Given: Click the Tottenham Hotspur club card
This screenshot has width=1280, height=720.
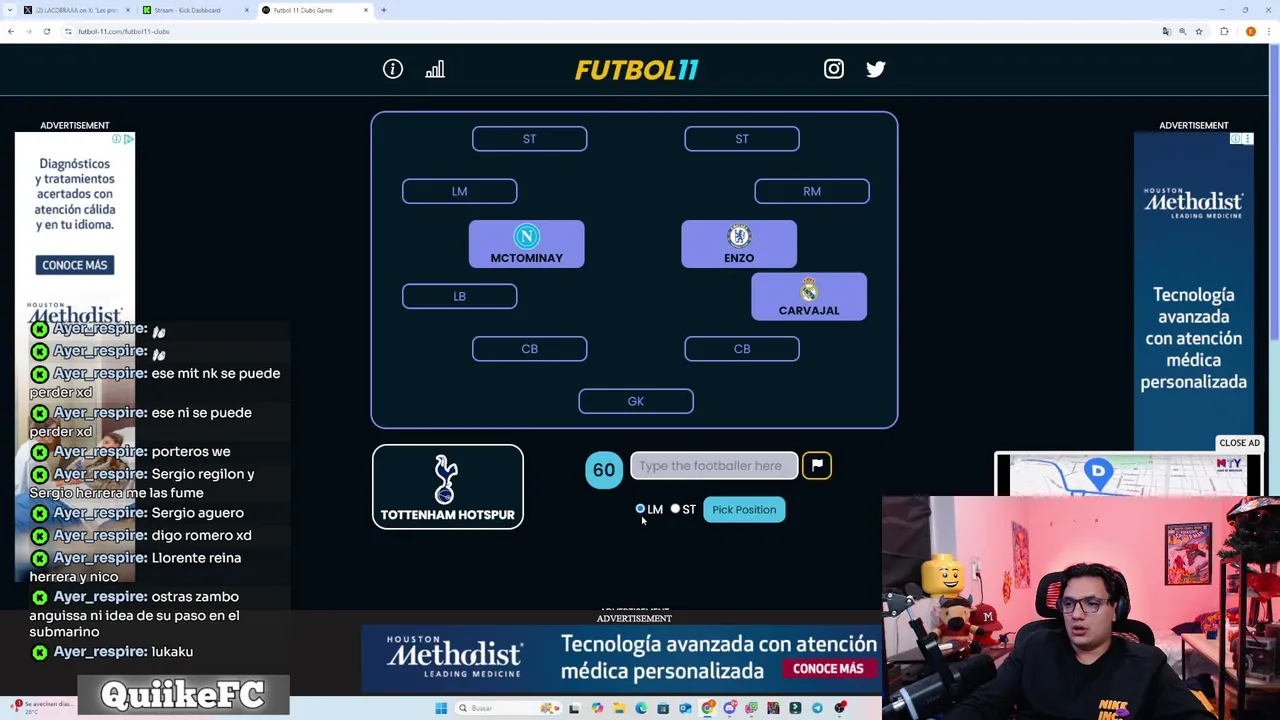Looking at the screenshot, I should 448,487.
